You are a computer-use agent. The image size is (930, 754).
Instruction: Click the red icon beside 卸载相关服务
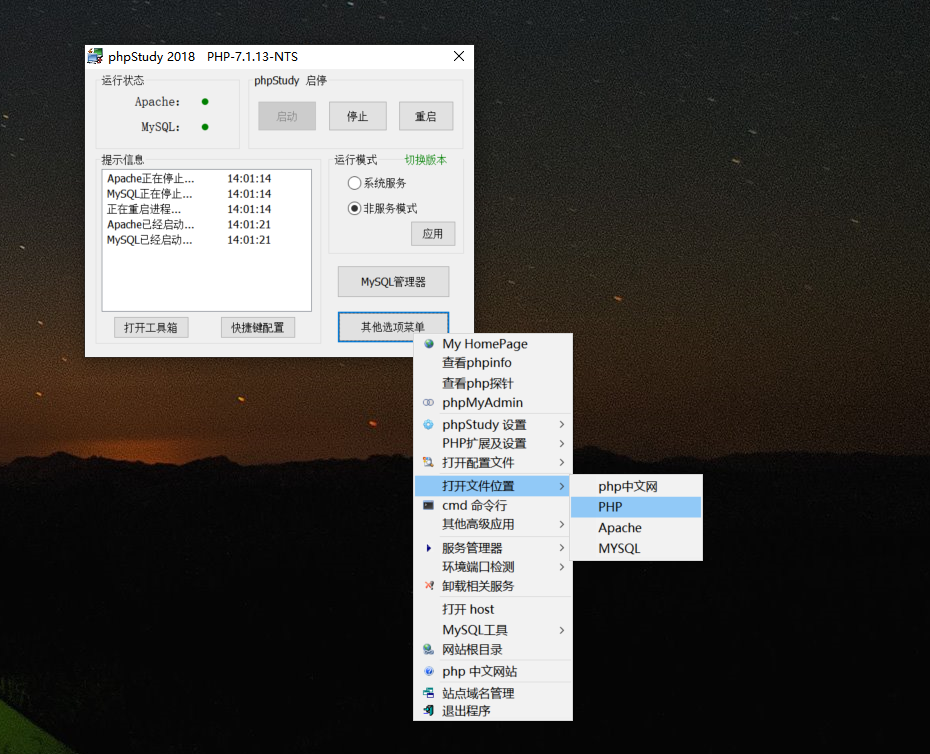(429, 586)
